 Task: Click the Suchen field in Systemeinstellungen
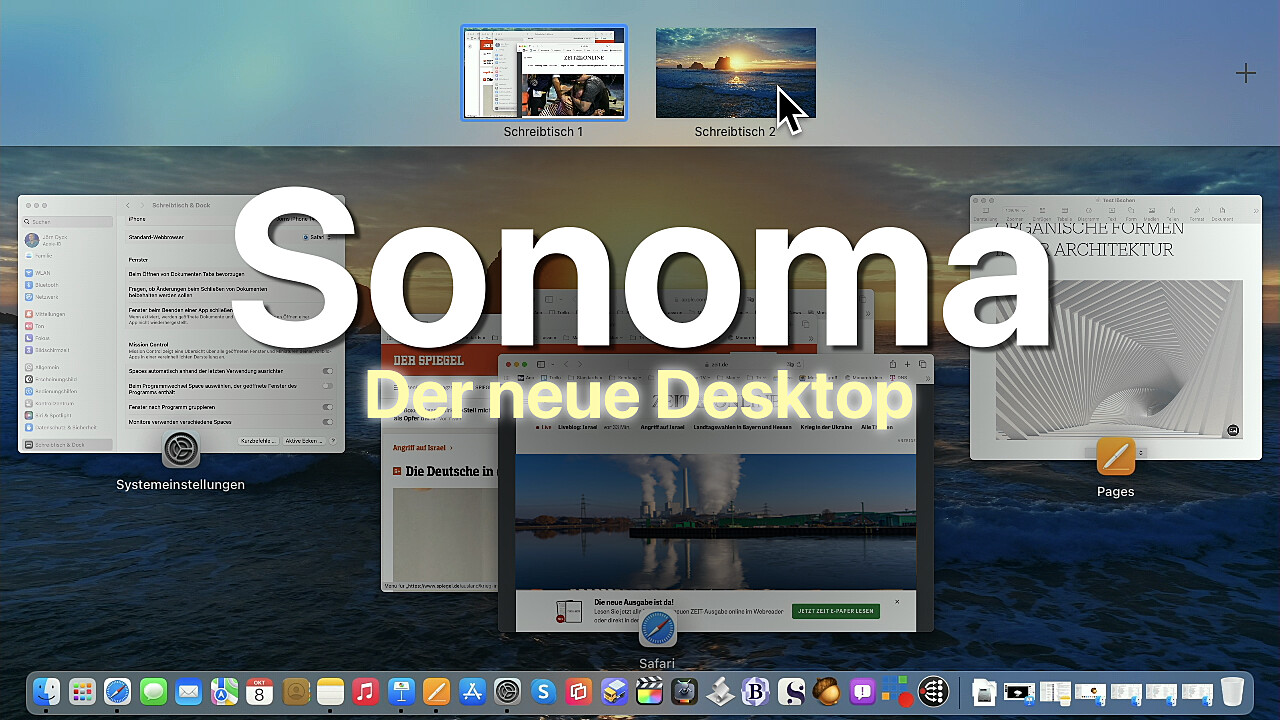pos(69,222)
